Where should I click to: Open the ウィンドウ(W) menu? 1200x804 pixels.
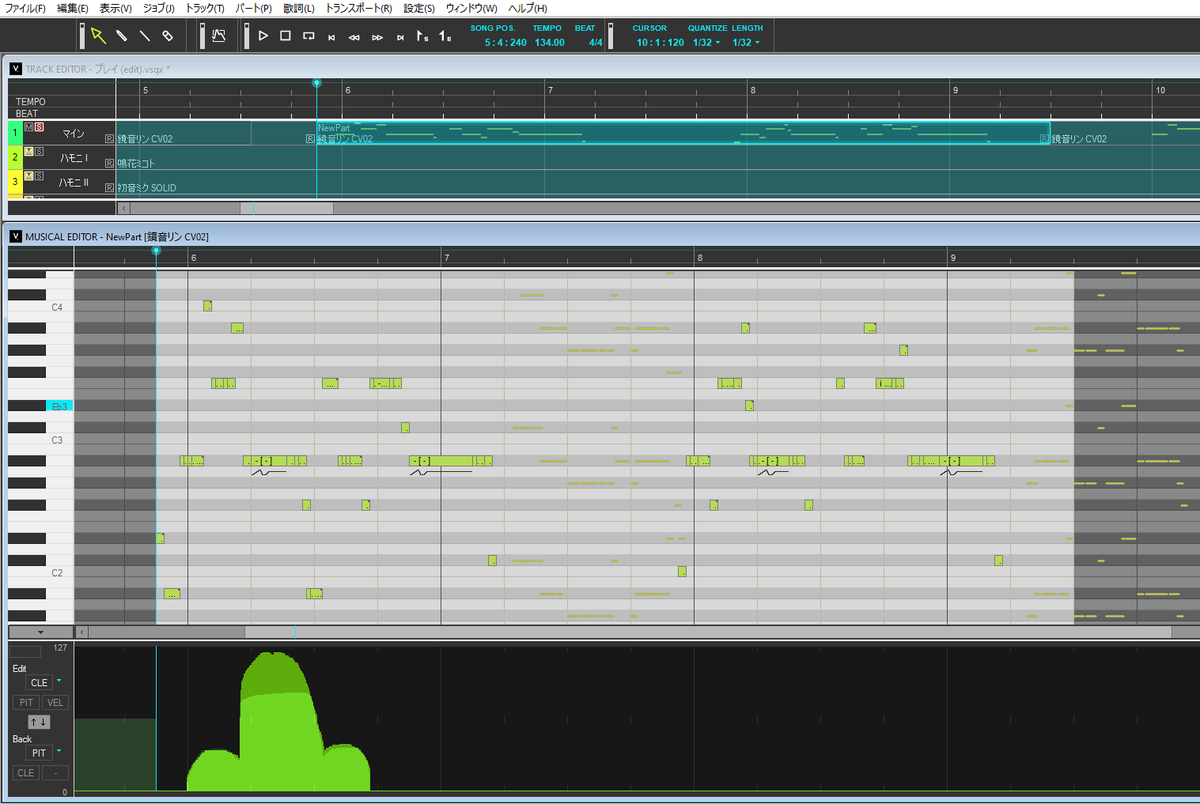click(x=471, y=8)
